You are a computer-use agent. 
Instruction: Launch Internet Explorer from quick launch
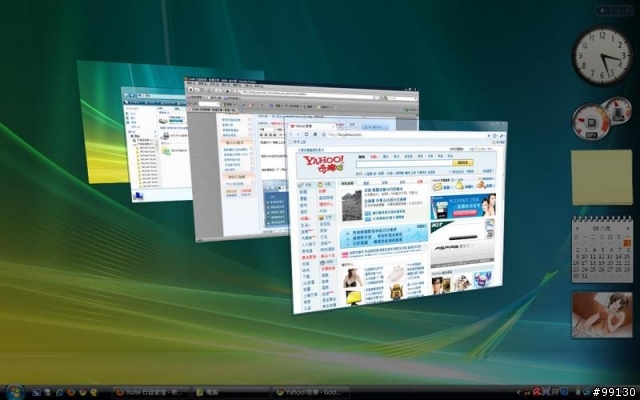point(60,392)
